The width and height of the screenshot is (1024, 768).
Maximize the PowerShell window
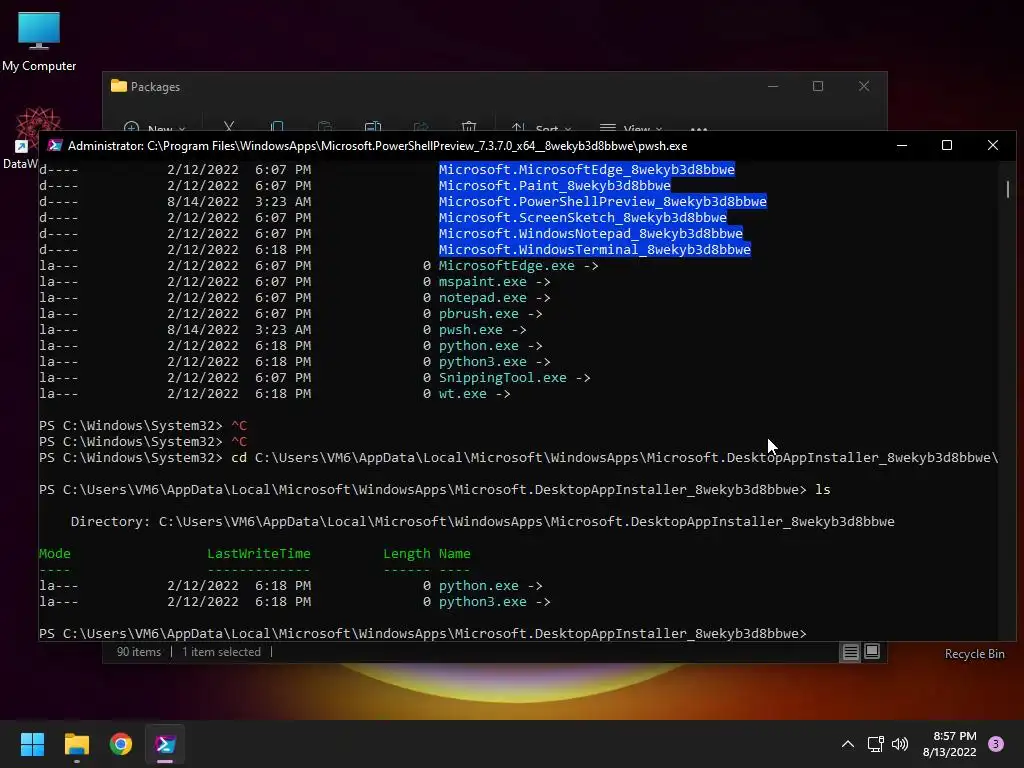pos(947,145)
